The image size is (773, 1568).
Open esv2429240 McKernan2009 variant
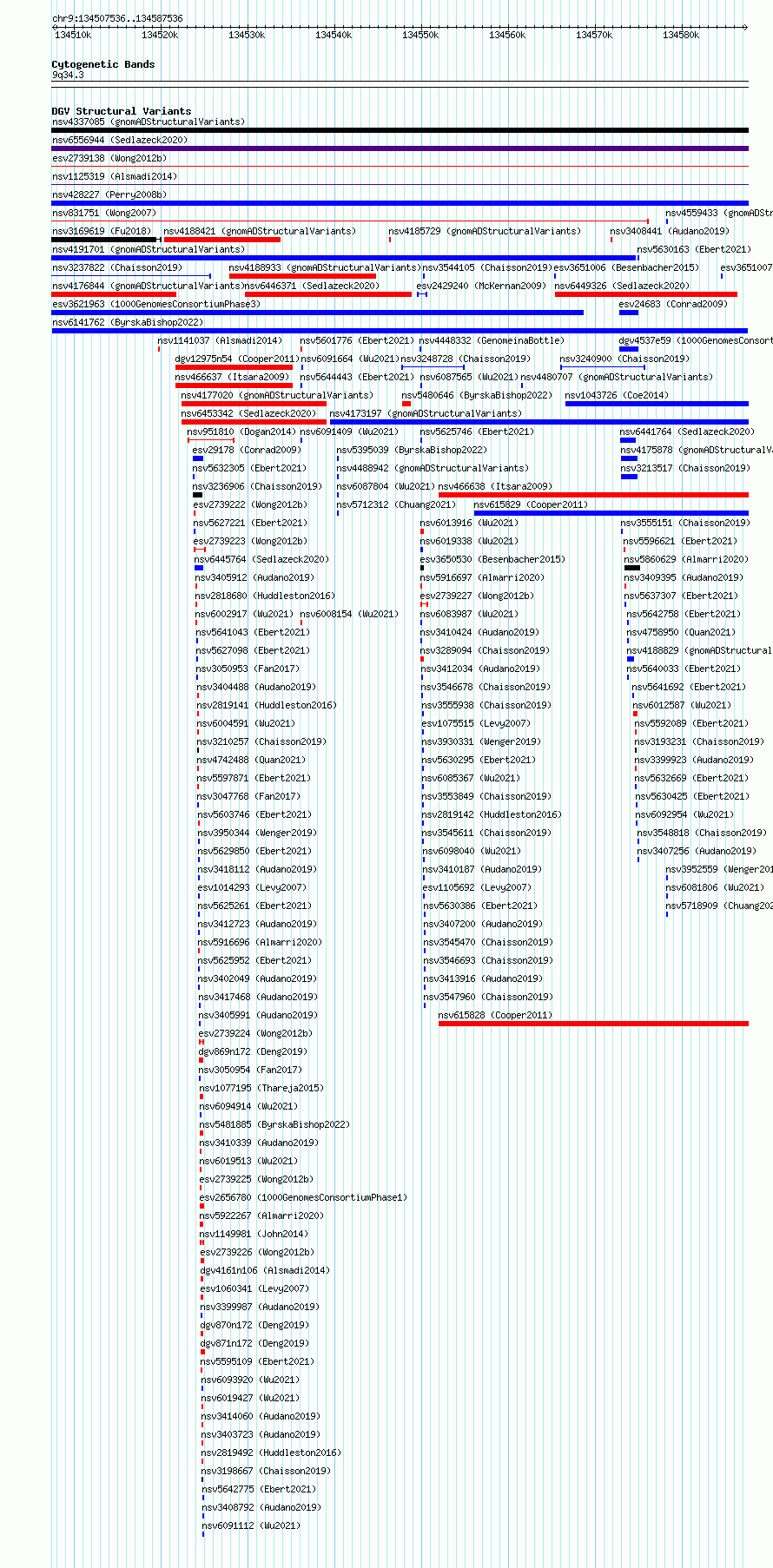(481, 286)
